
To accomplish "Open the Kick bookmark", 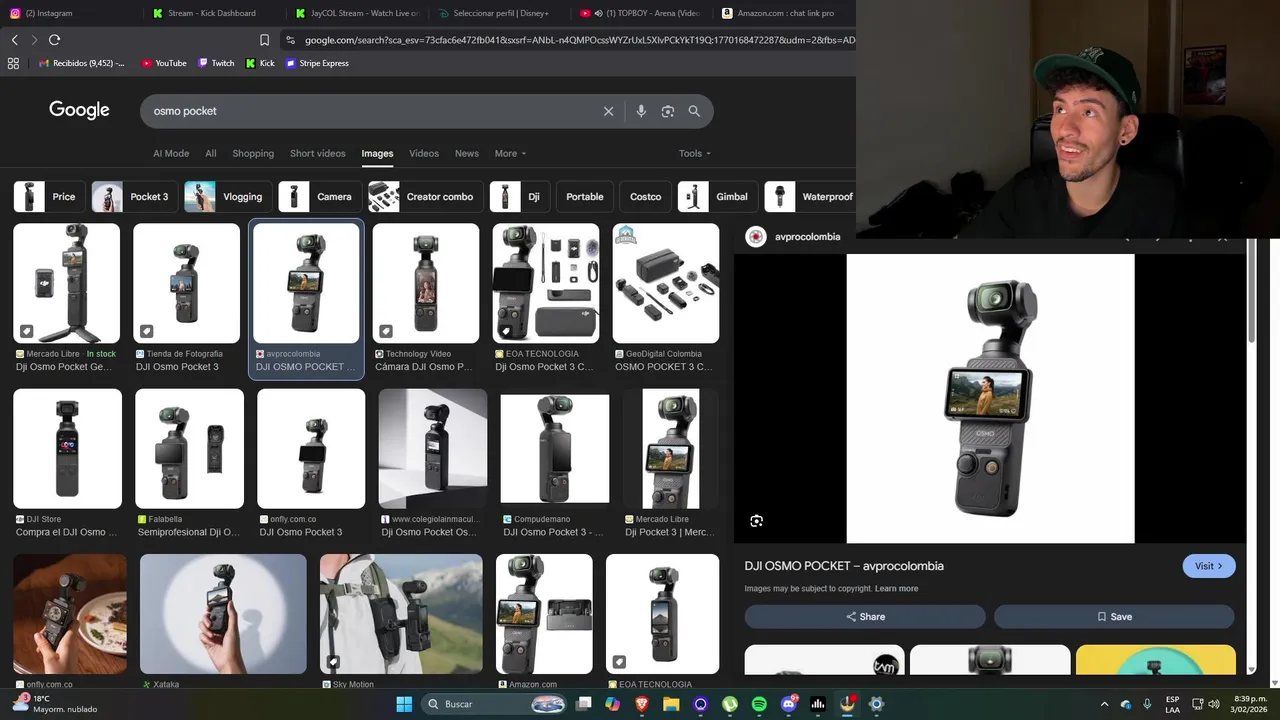I will pos(260,63).
